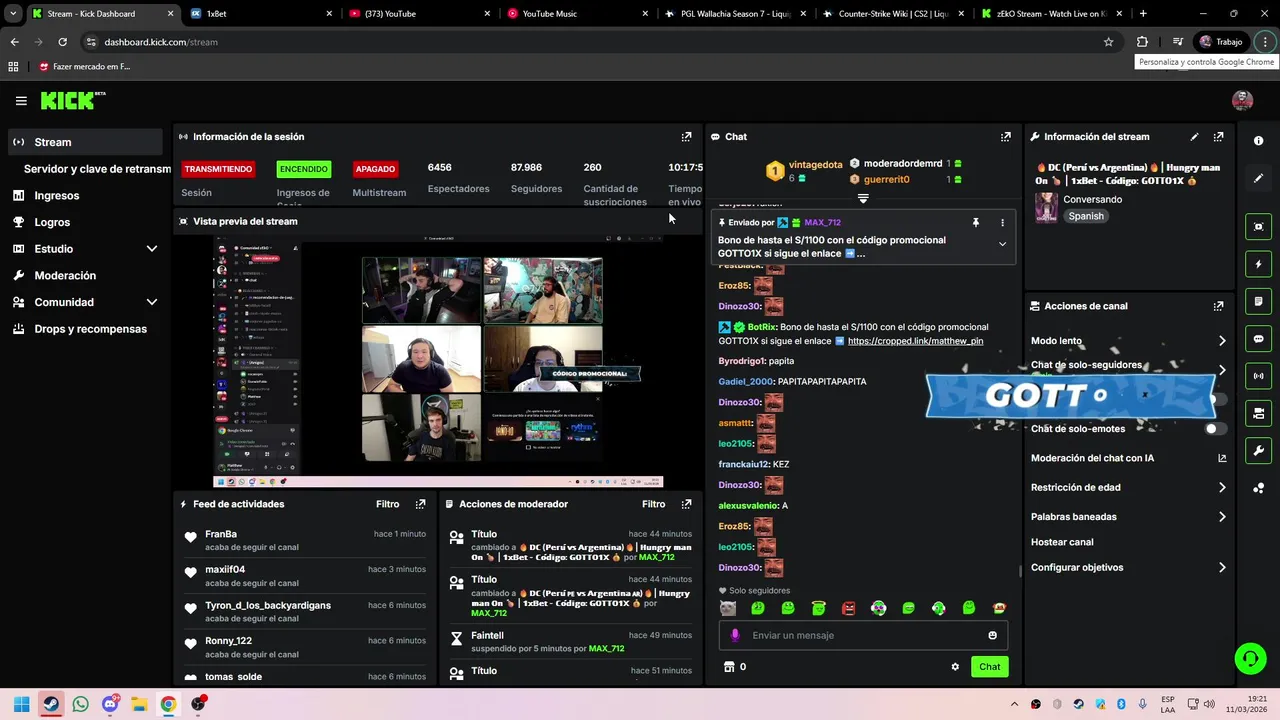Image resolution: width=1280 pixels, height=720 pixels.
Task: Open Palabras baneadas options arrow
Action: 1222,517
